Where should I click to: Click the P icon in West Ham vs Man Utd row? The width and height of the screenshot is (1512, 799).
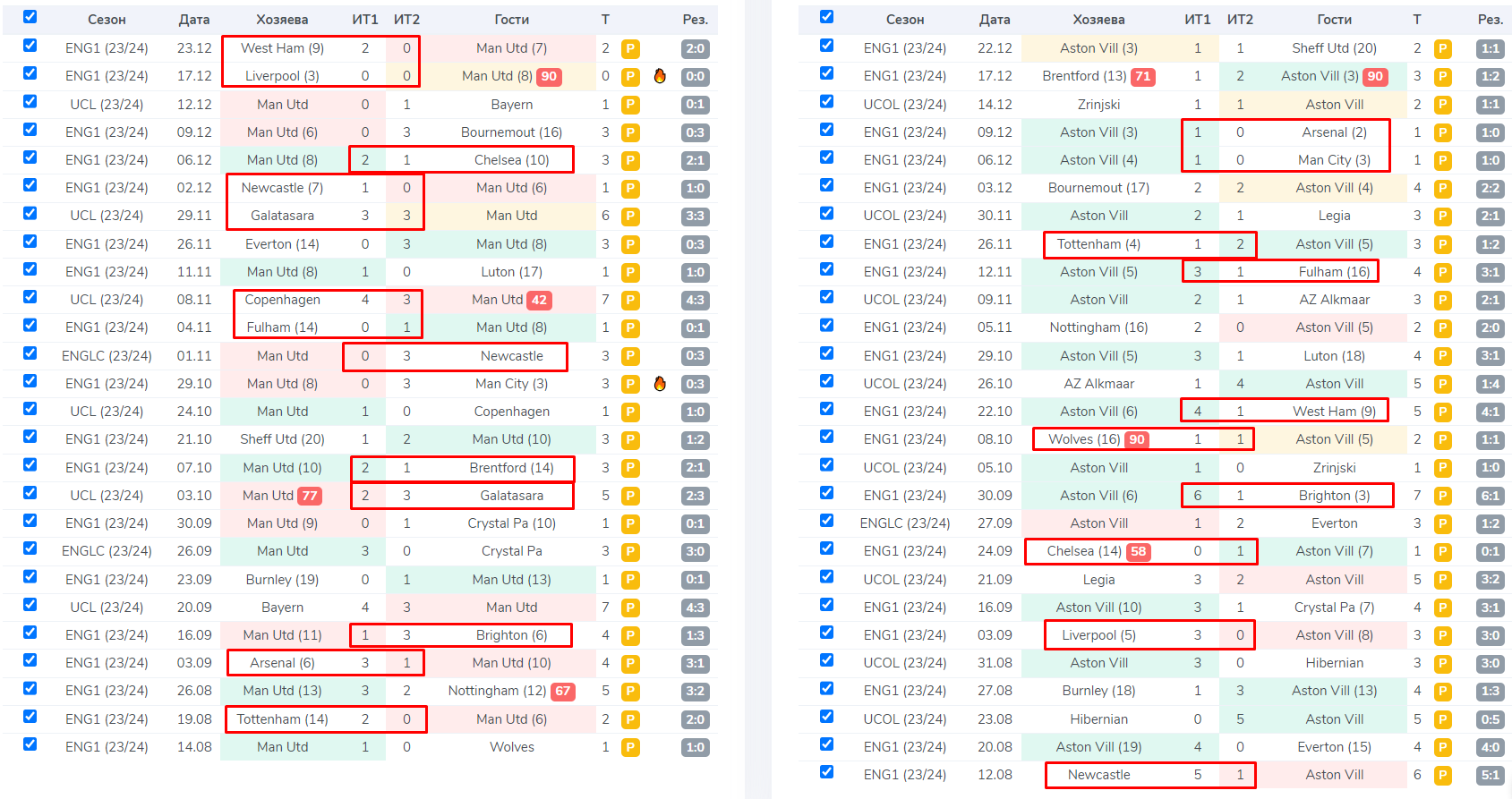pyautogui.click(x=631, y=49)
